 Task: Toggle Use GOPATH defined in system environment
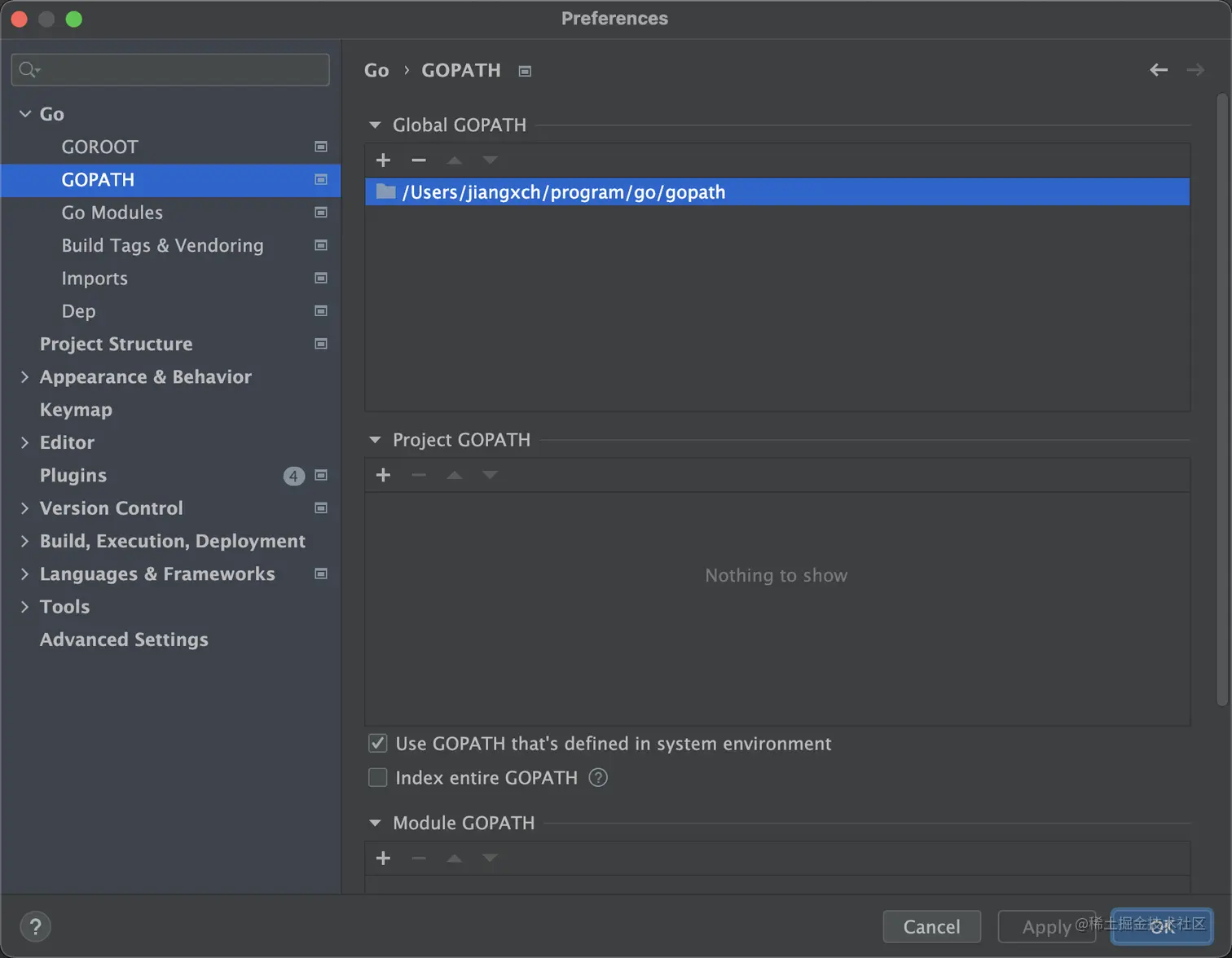(x=378, y=743)
